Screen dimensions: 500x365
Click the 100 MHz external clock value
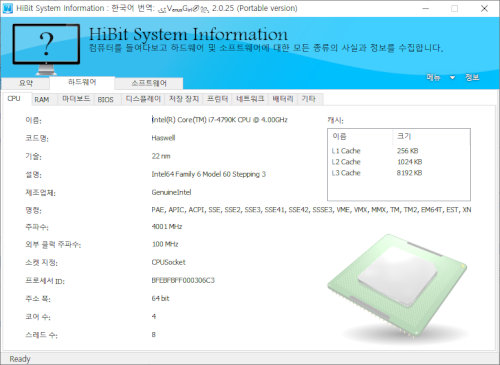(x=165, y=244)
